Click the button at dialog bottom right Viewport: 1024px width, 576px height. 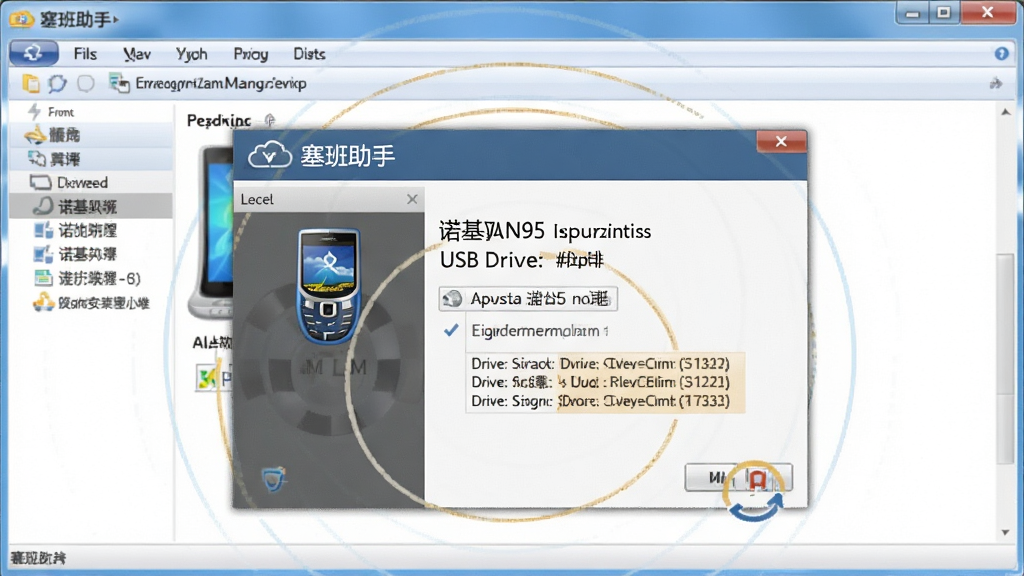click(738, 478)
